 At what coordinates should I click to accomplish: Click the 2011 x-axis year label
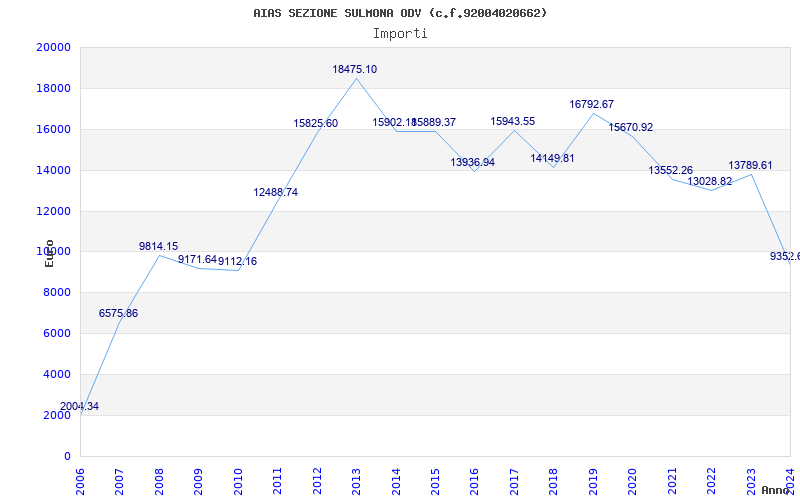point(278,481)
